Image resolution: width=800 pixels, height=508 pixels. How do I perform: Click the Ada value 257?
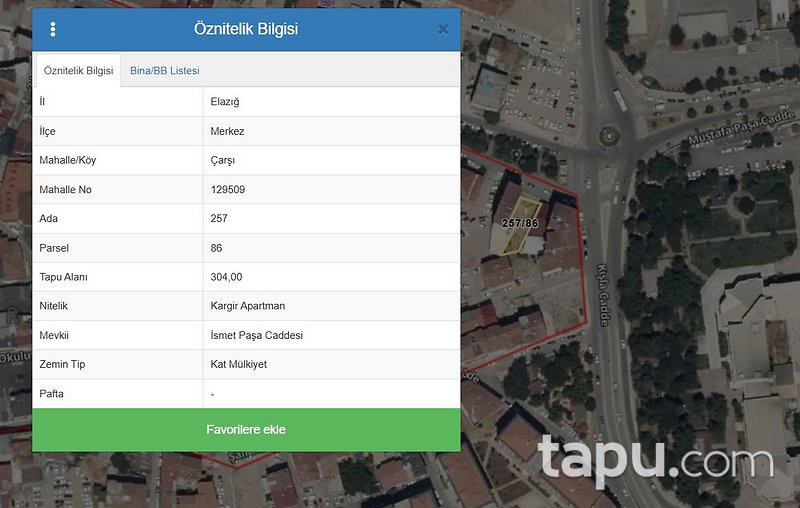coord(219,218)
